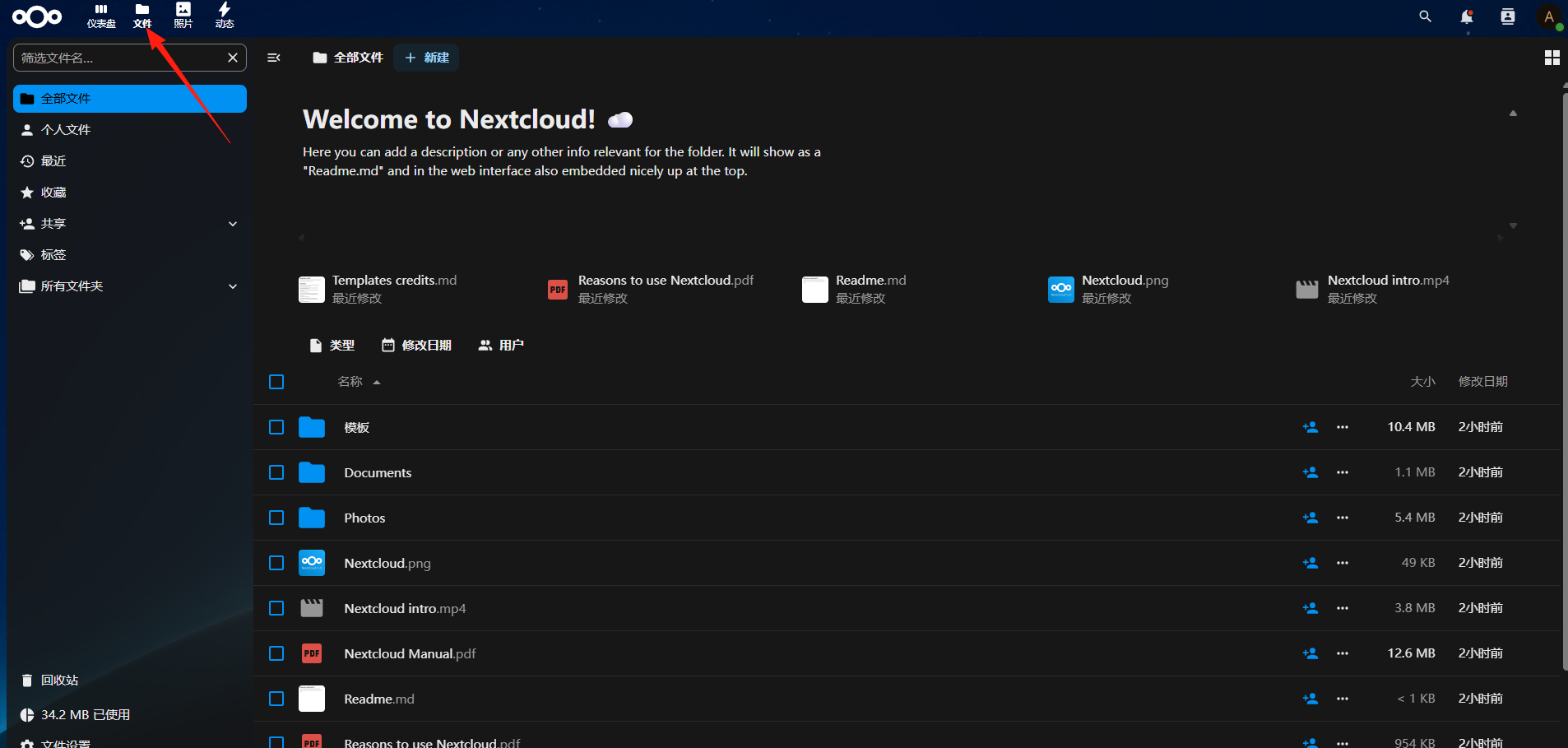Open the 类型 filter dropdown
This screenshot has height=748, width=1568.
332,346
